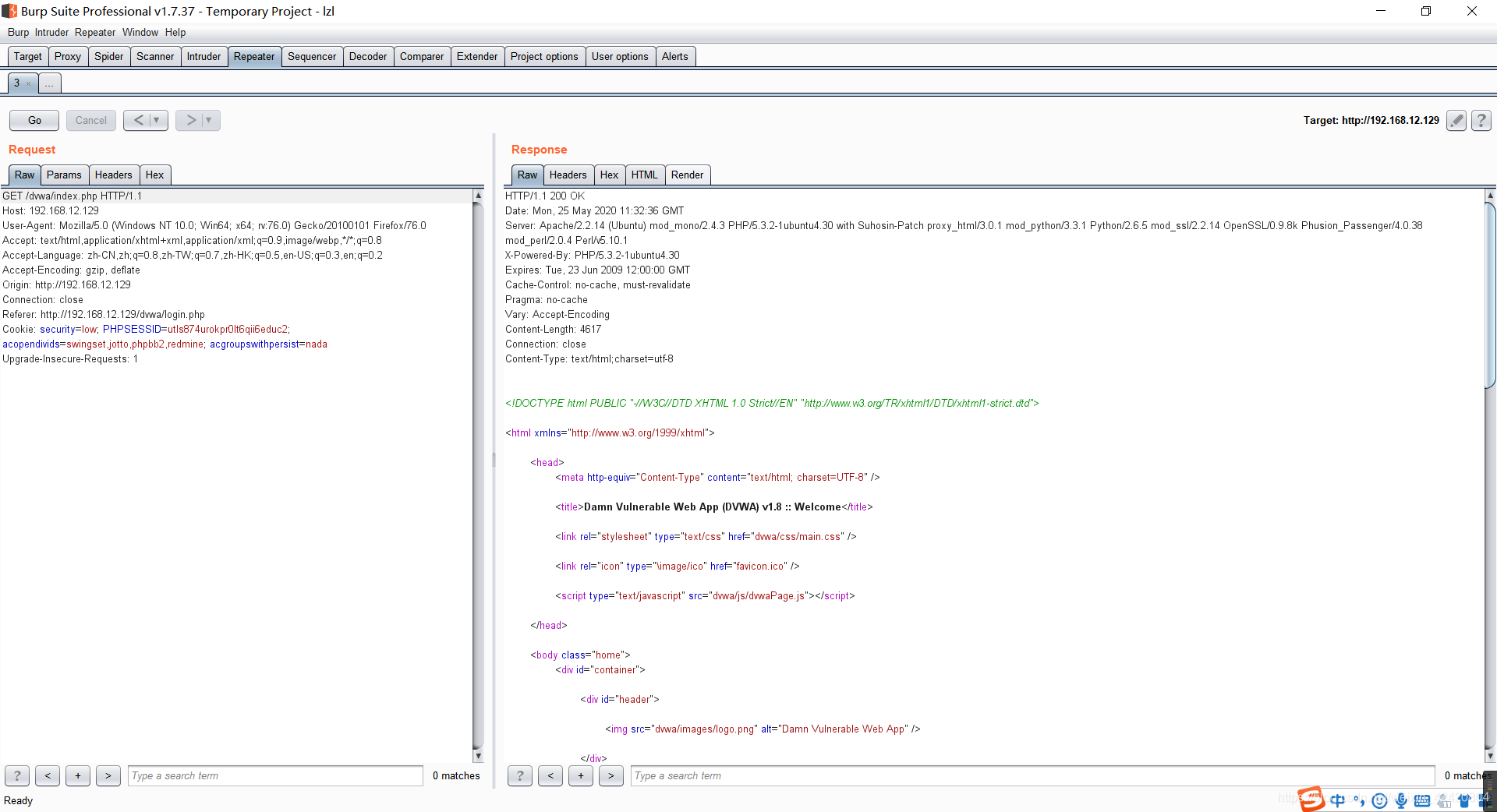This screenshot has height=812, width=1497.
Task: Click the Sogou input method logo
Action: [x=1311, y=799]
